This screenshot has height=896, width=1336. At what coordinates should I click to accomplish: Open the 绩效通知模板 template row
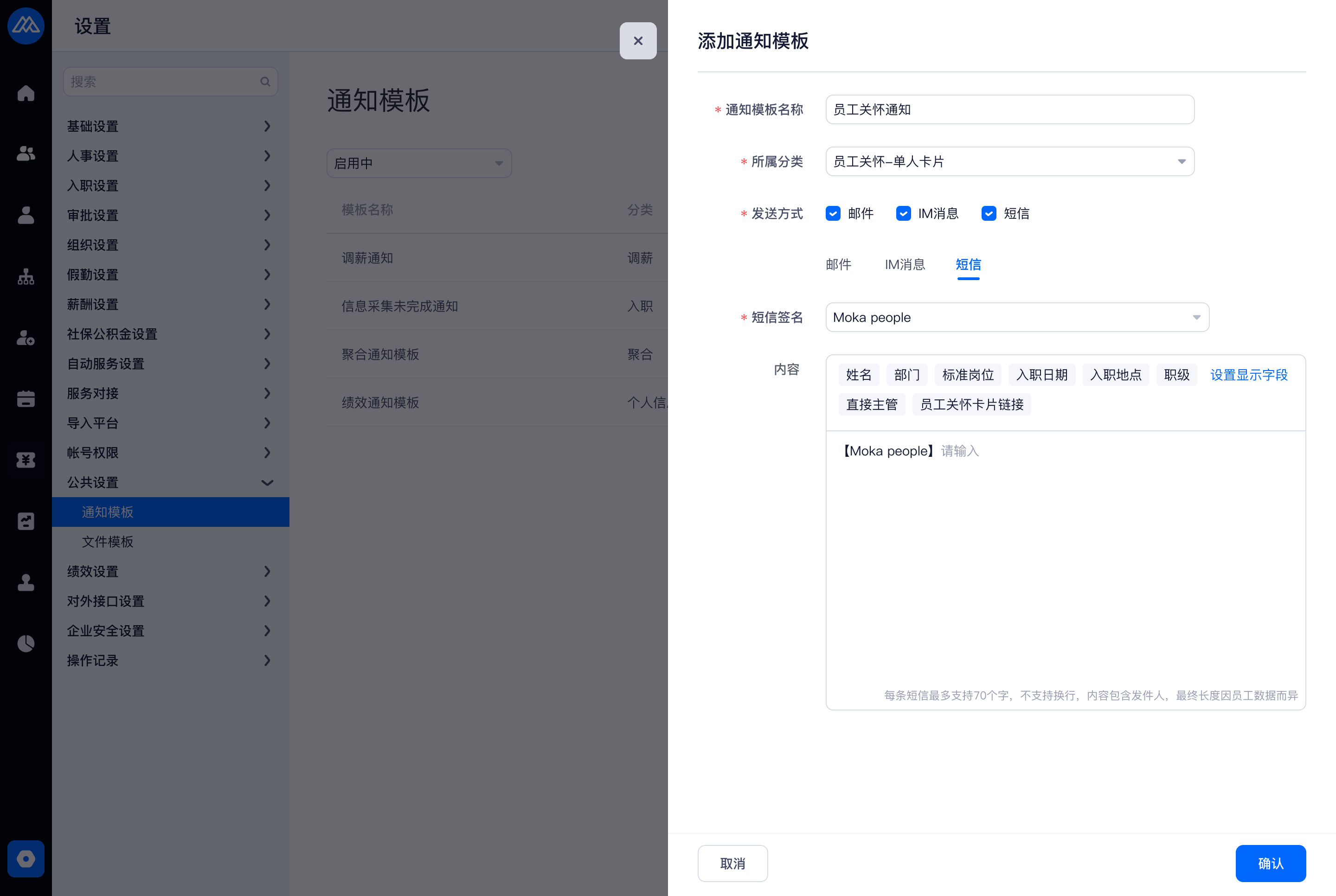(x=497, y=402)
